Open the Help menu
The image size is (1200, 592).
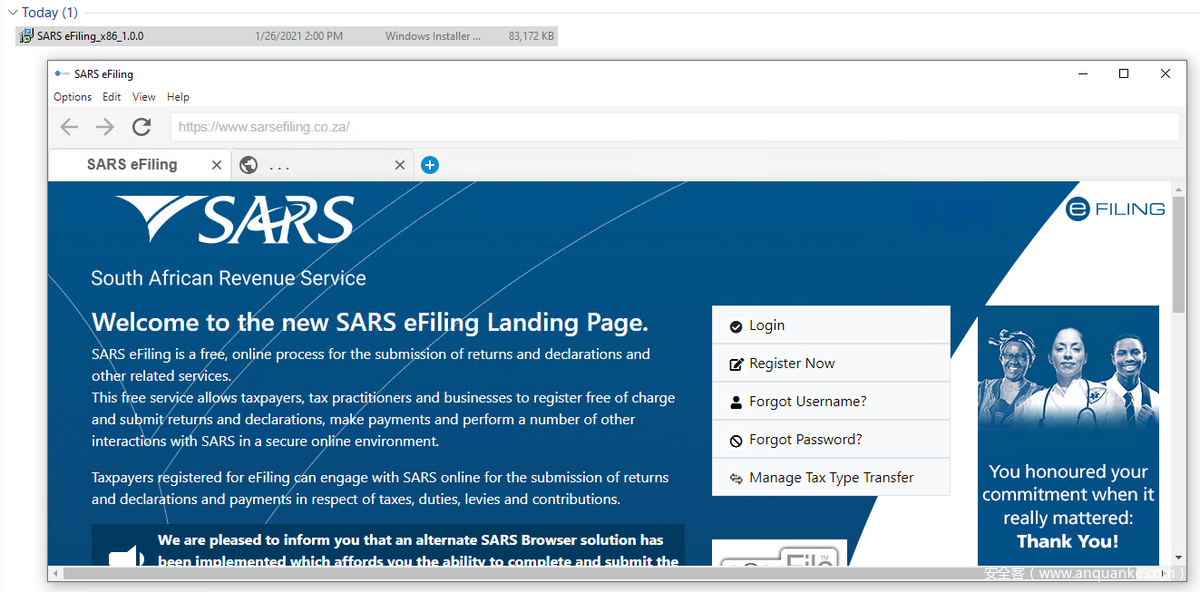point(178,97)
